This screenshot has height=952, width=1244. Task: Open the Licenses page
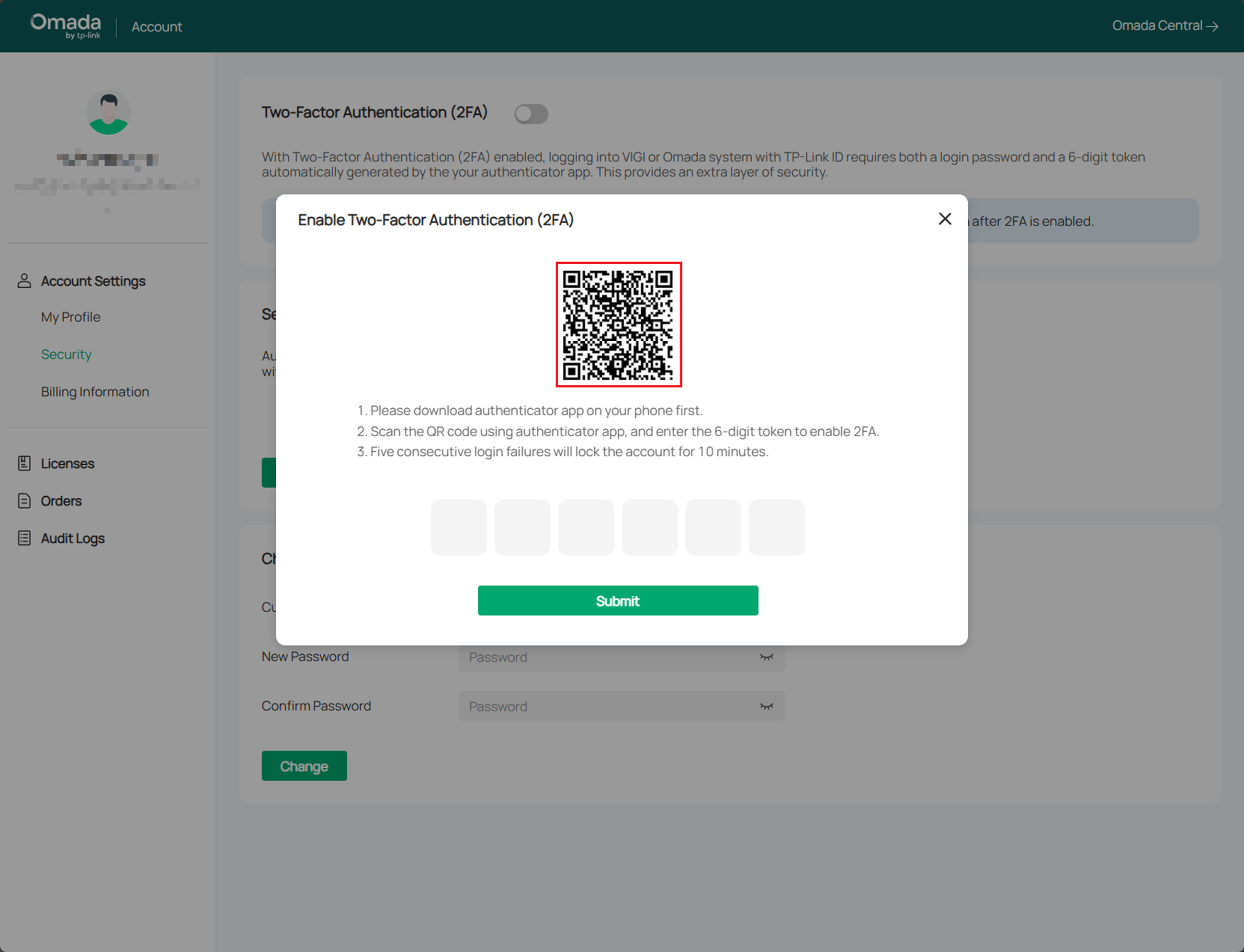(x=68, y=463)
